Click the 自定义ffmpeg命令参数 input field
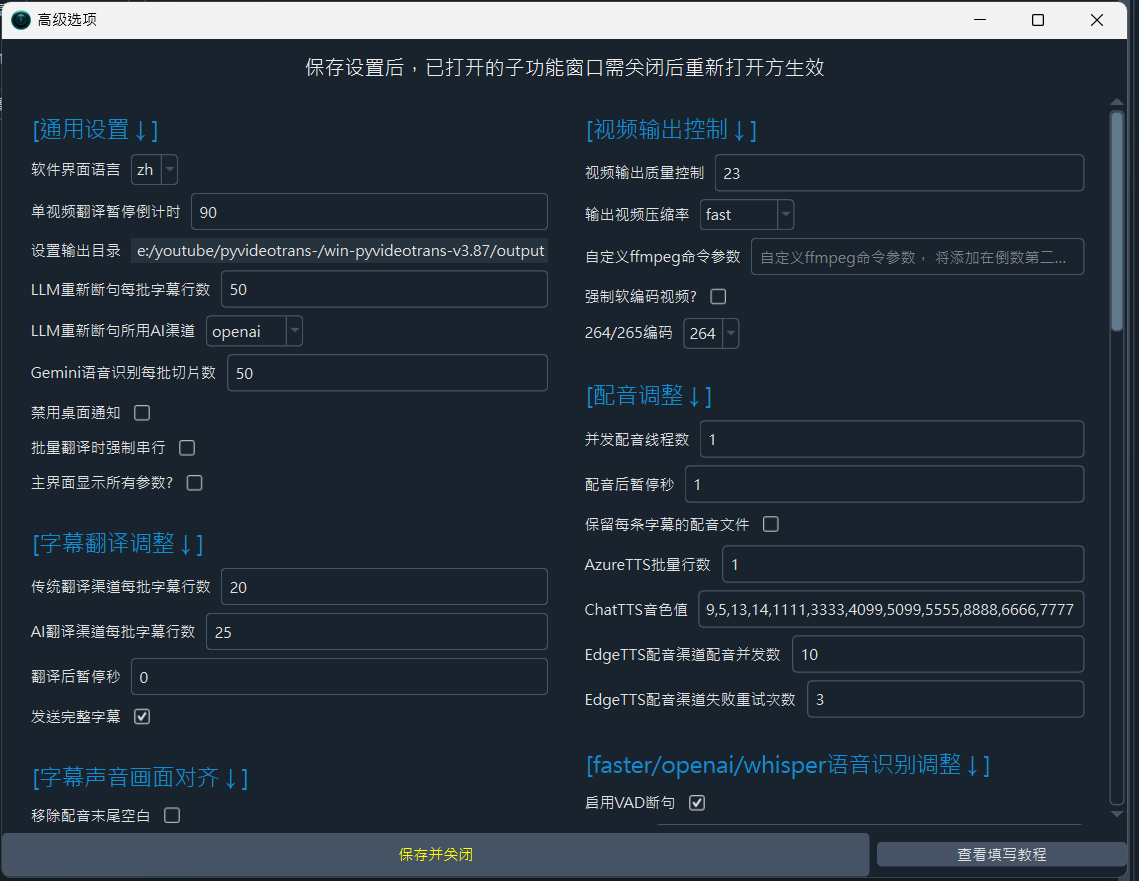1139x881 pixels. pyautogui.click(x=917, y=257)
